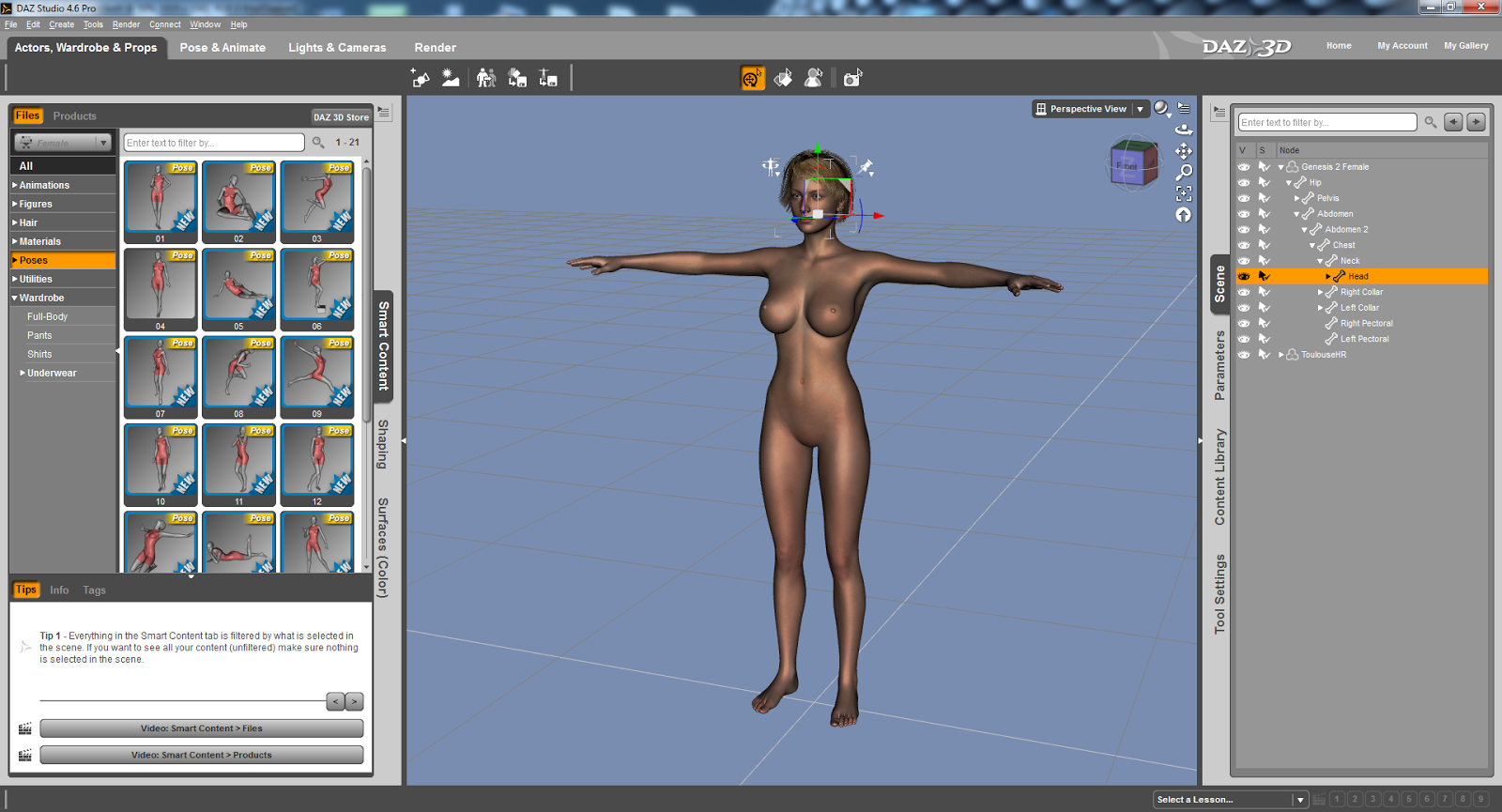Hide the Head node
This screenshot has height=812, width=1502.
coord(1244,277)
